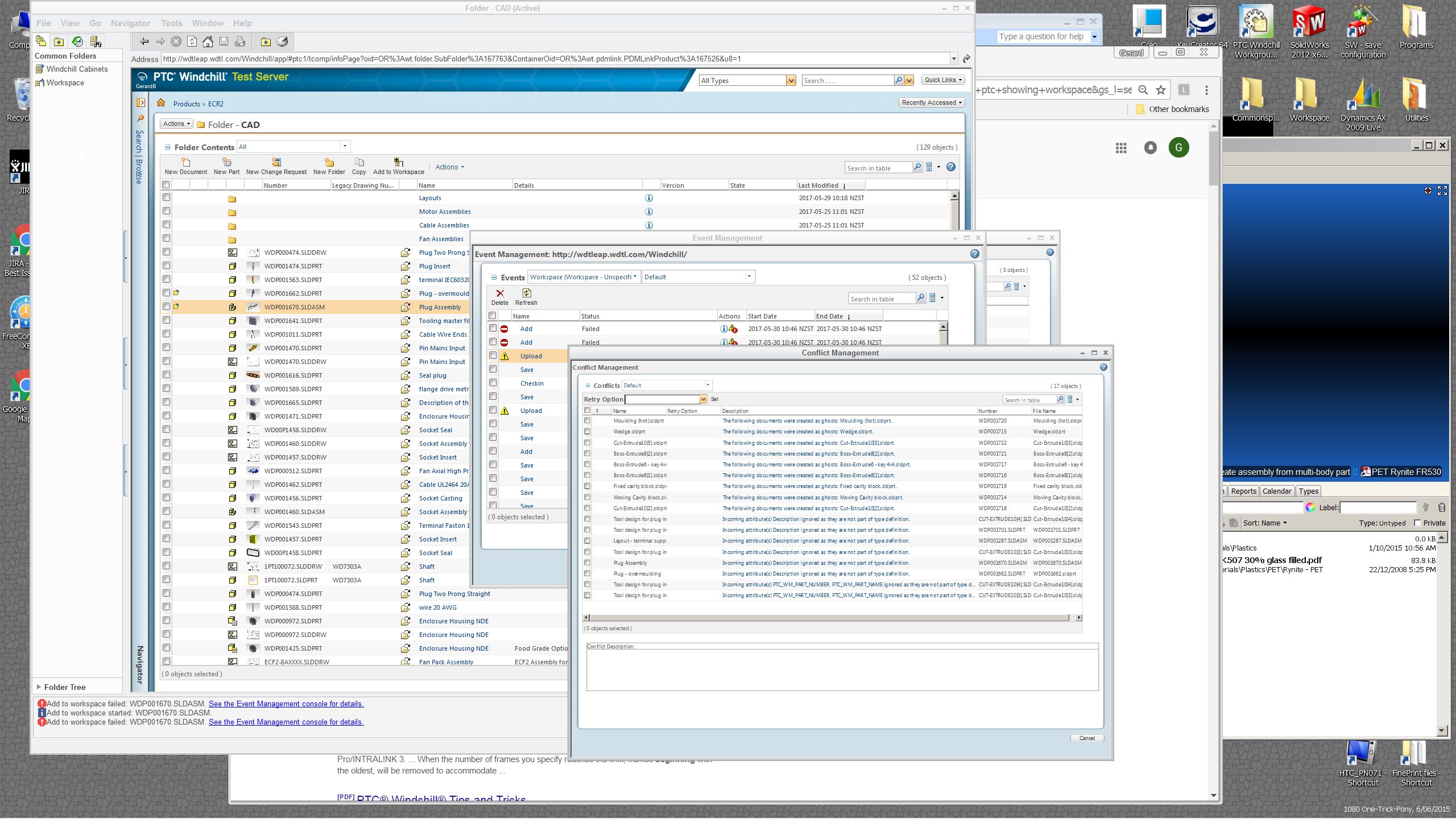Click the browser home toolbar button
1456x819 pixels.
coord(208,42)
